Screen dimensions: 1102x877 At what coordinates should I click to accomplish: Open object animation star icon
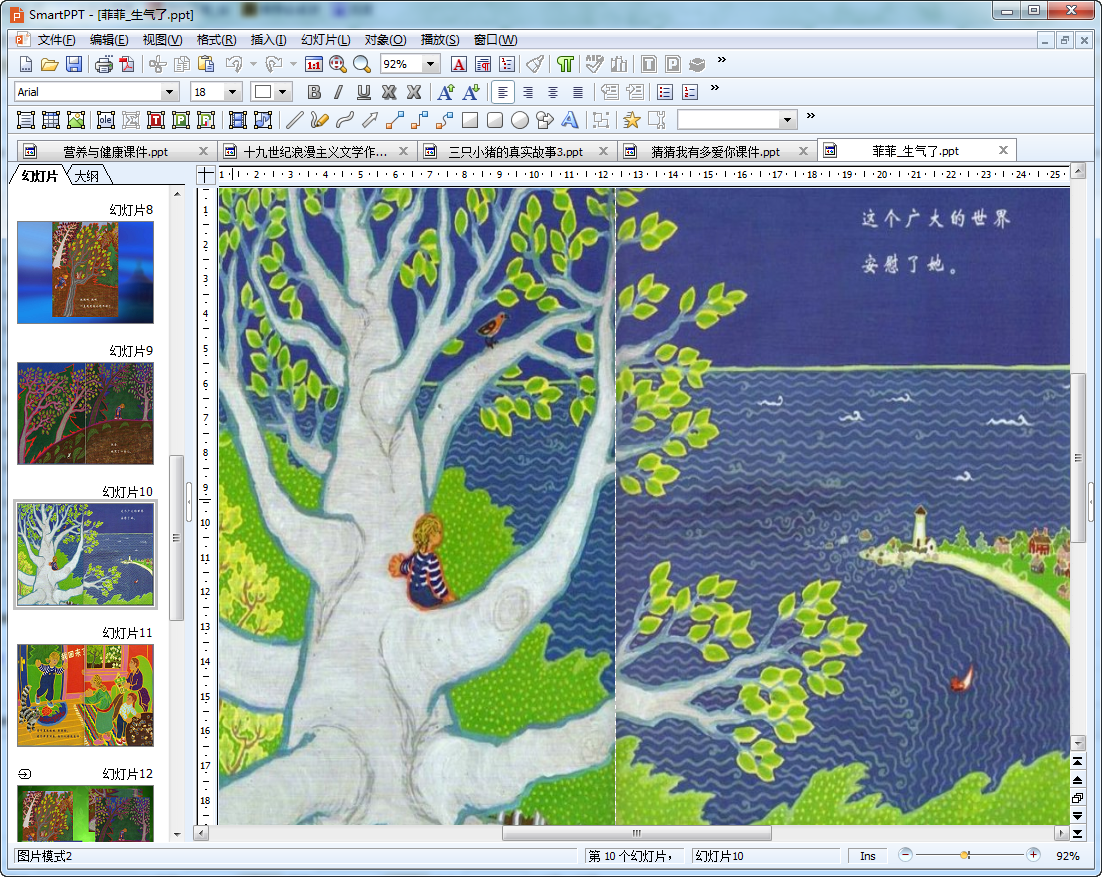[631, 120]
